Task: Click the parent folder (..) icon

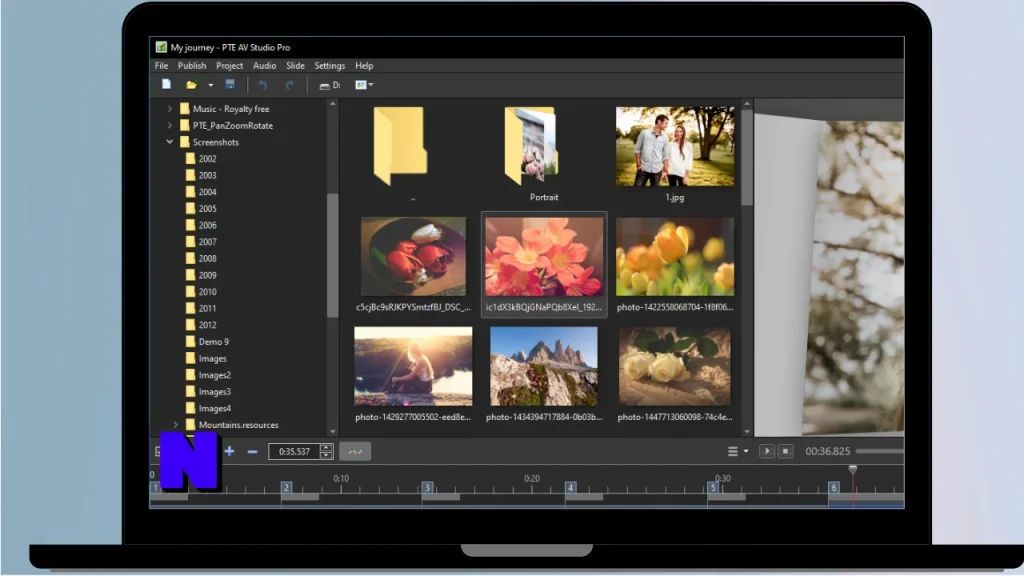Action: point(400,146)
